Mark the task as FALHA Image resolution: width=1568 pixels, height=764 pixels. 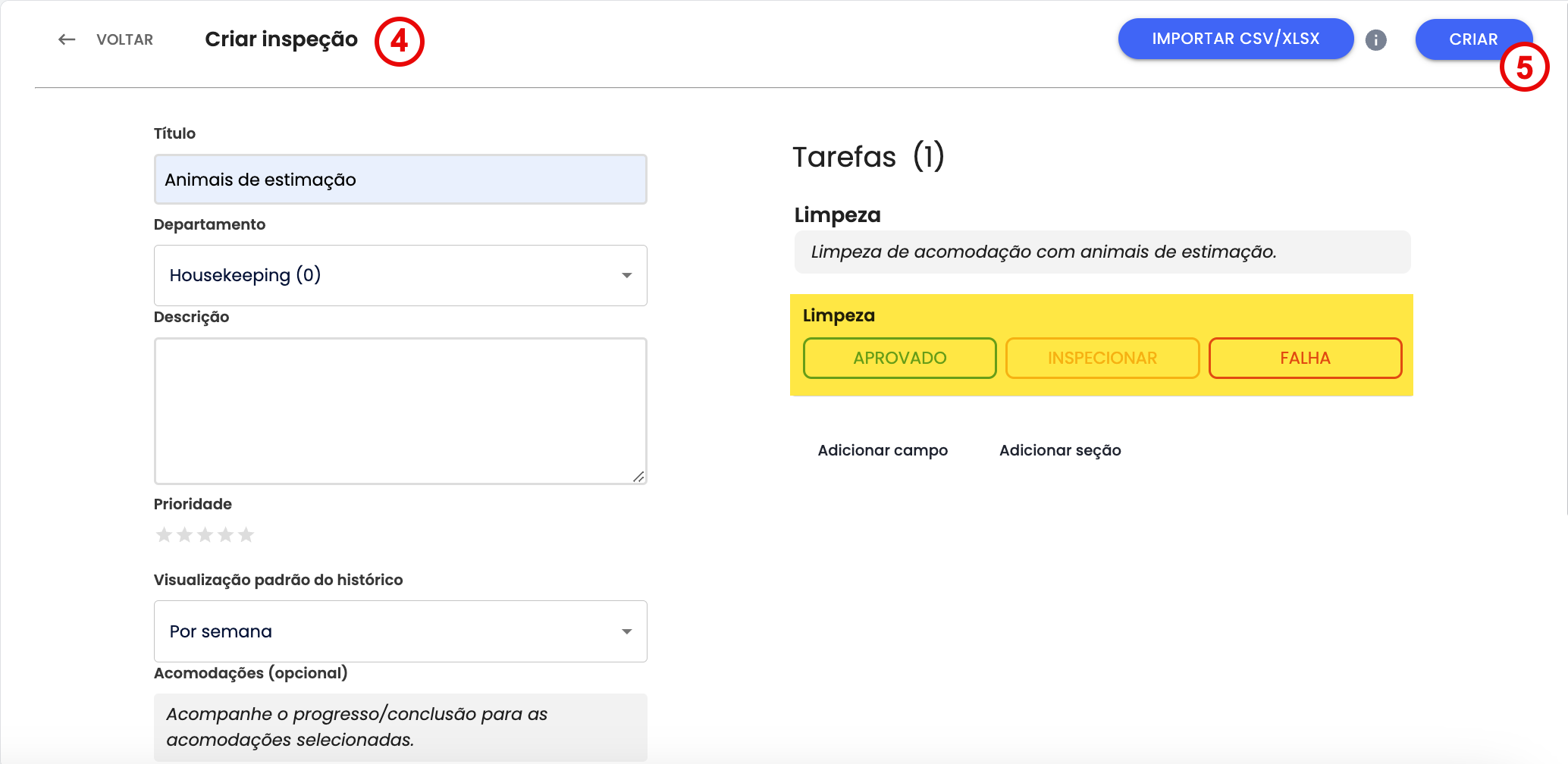coord(1305,358)
